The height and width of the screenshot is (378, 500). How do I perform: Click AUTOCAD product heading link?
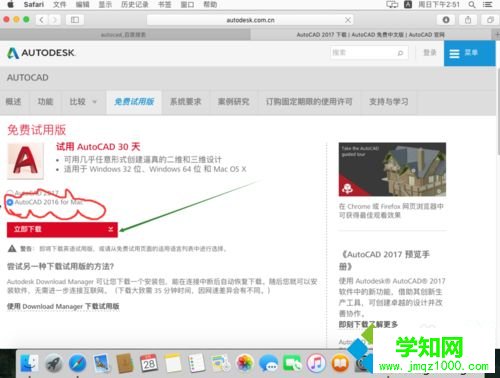click(28, 78)
